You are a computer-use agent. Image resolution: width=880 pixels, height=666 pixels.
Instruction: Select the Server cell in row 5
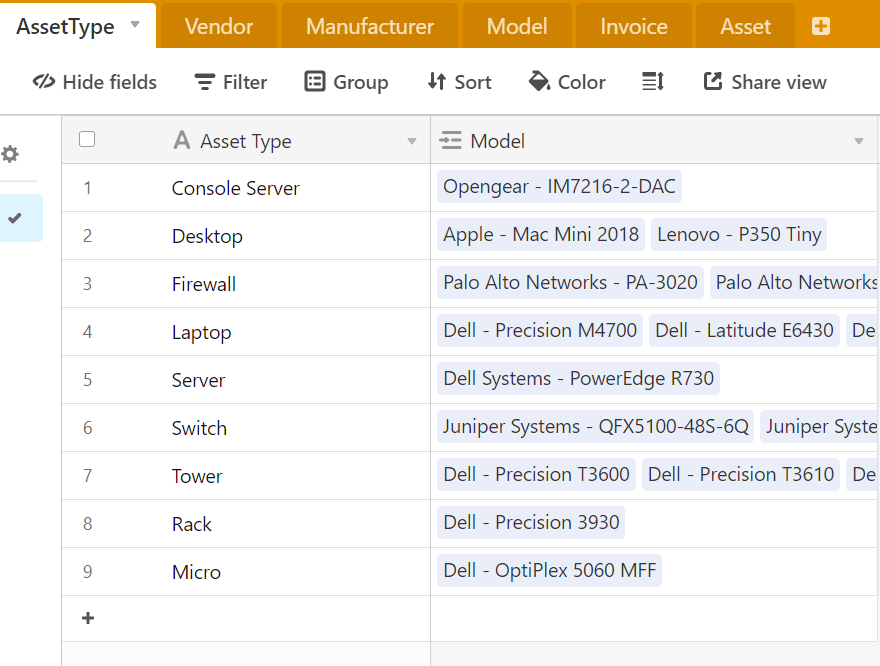click(246, 380)
